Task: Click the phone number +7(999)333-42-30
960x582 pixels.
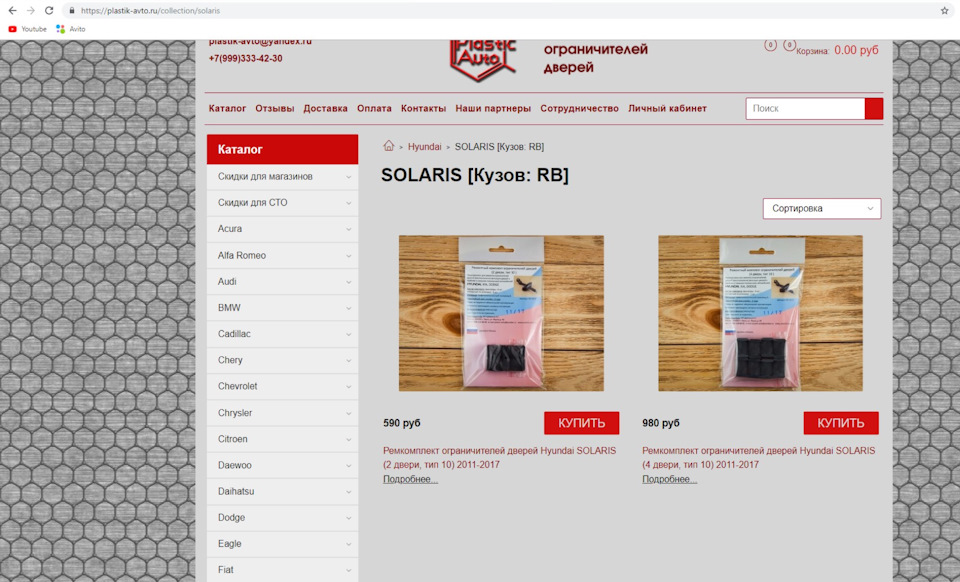Action: point(246,59)
